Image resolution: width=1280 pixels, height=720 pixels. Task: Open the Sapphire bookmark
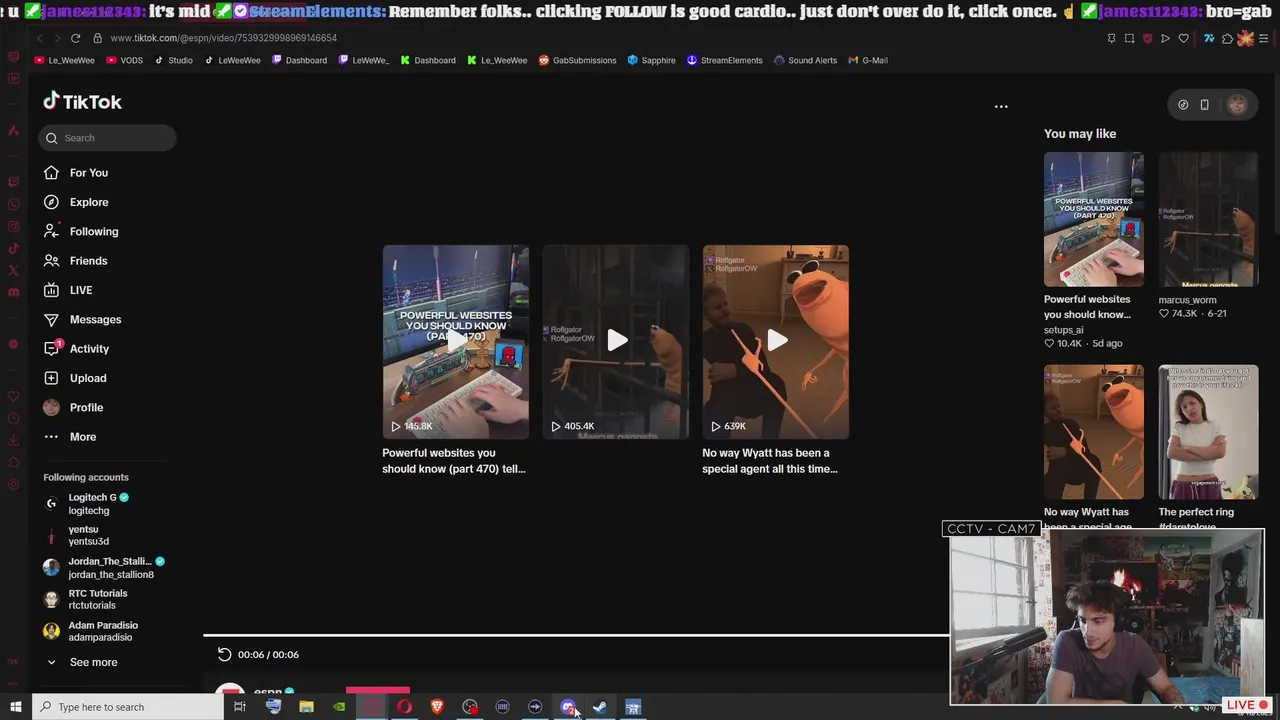[x=651, y=60]
